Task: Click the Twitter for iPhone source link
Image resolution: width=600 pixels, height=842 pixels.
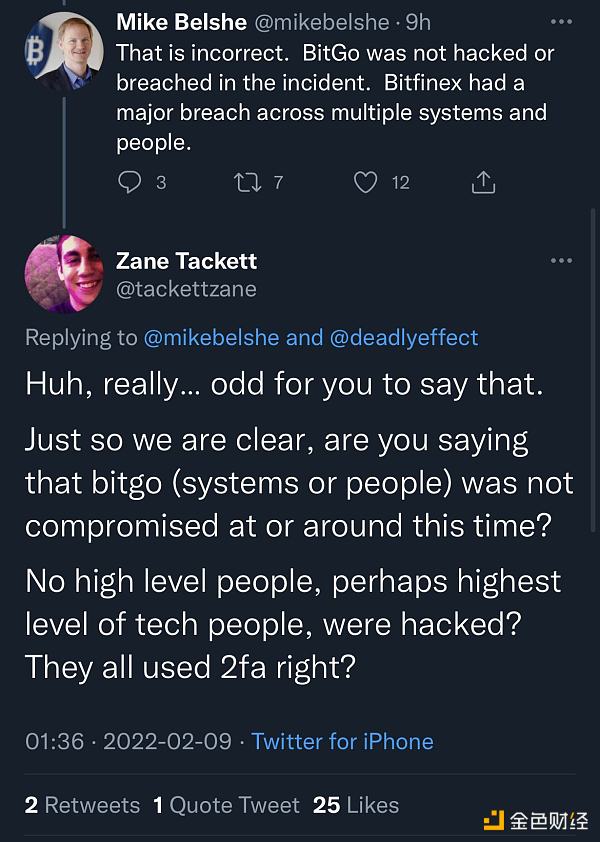Action: pyautogui.click(x=342, y=742)
